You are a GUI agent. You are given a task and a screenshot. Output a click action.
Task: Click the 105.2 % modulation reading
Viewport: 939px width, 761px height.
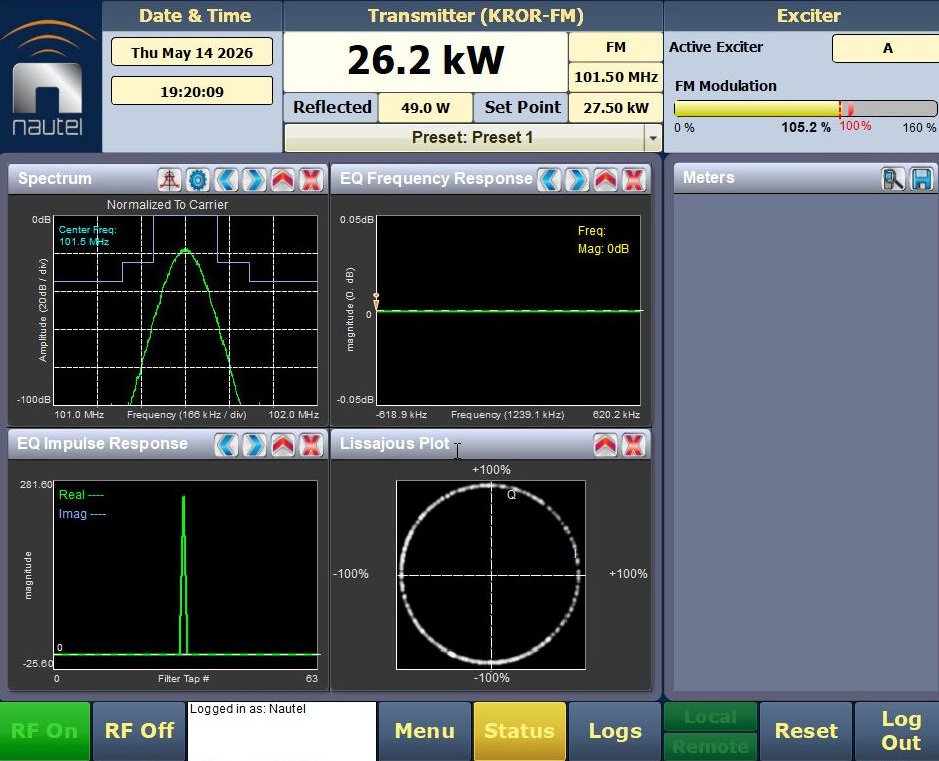pos(806,128)
